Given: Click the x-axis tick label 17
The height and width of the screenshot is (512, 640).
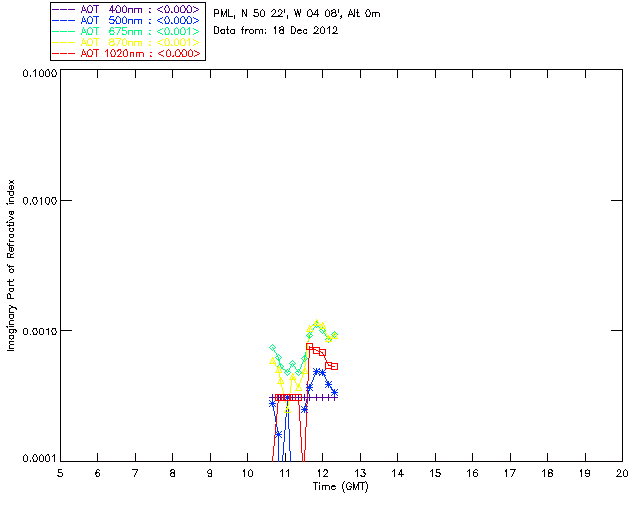Looking at the screenshot, I should (510, 473).
